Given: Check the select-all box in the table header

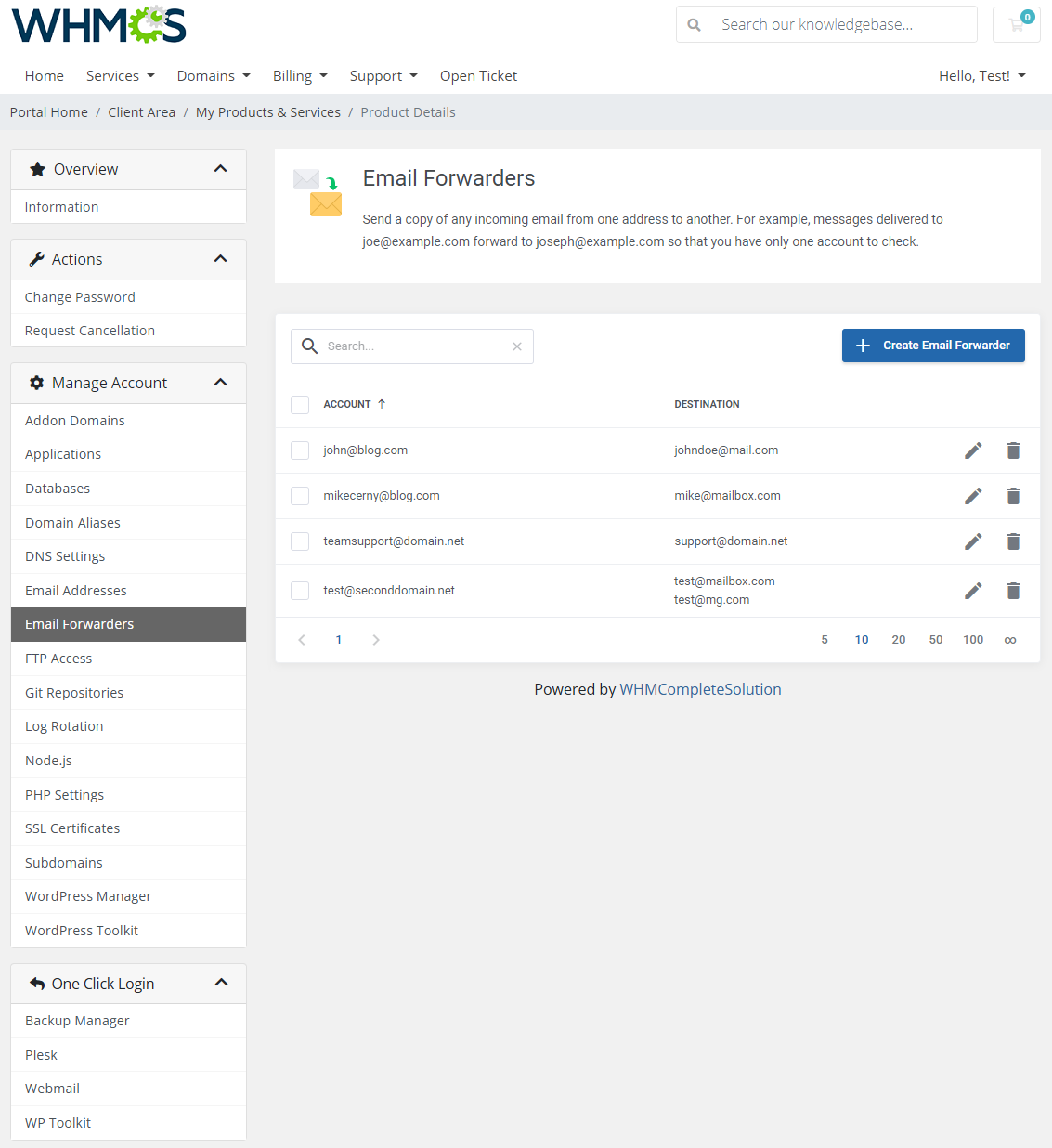Looking at the screenshot, I should tap(300, 404).
